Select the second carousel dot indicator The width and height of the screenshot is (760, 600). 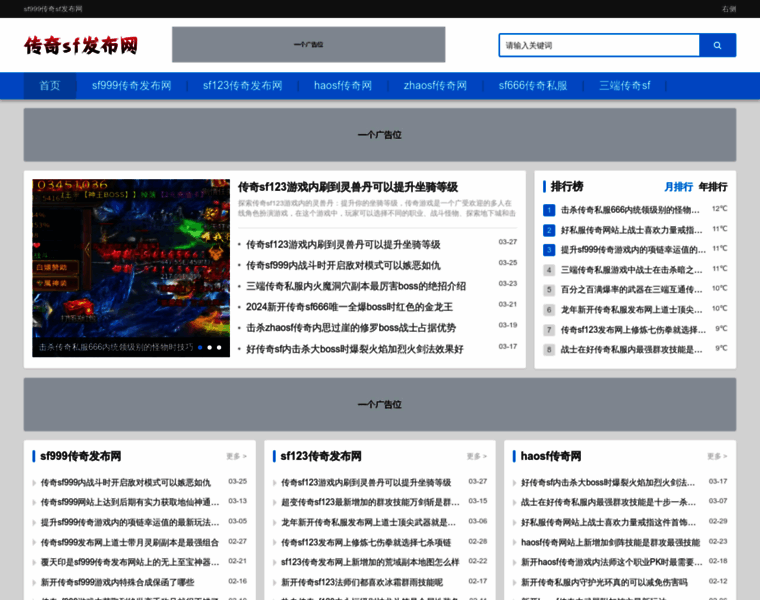(x=209, y=347)
